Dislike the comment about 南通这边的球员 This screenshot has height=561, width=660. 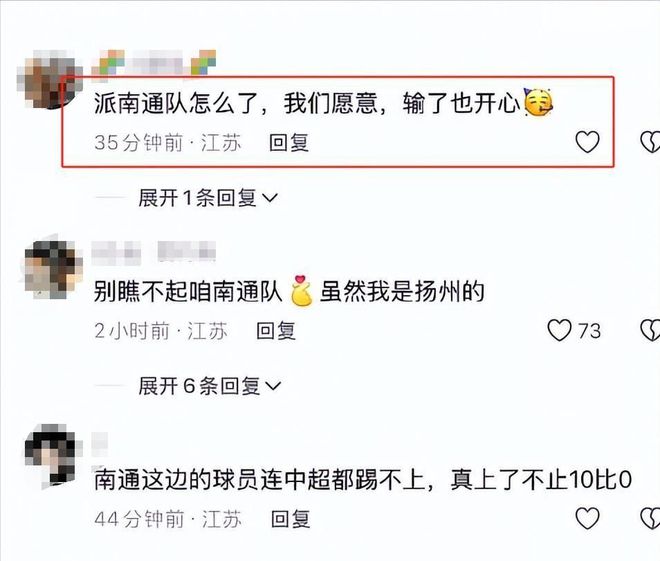click(650, 518)
